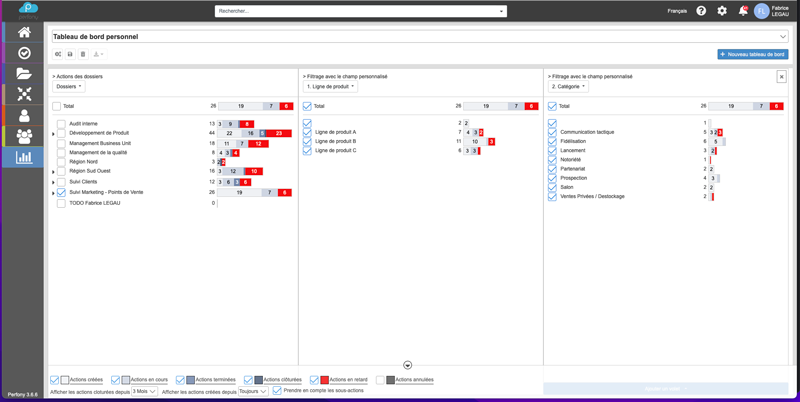This screenshot has width=800, height=402.
Task: Switch to the bar chart dashboard tab in sidebar
Action: point(24,157)
